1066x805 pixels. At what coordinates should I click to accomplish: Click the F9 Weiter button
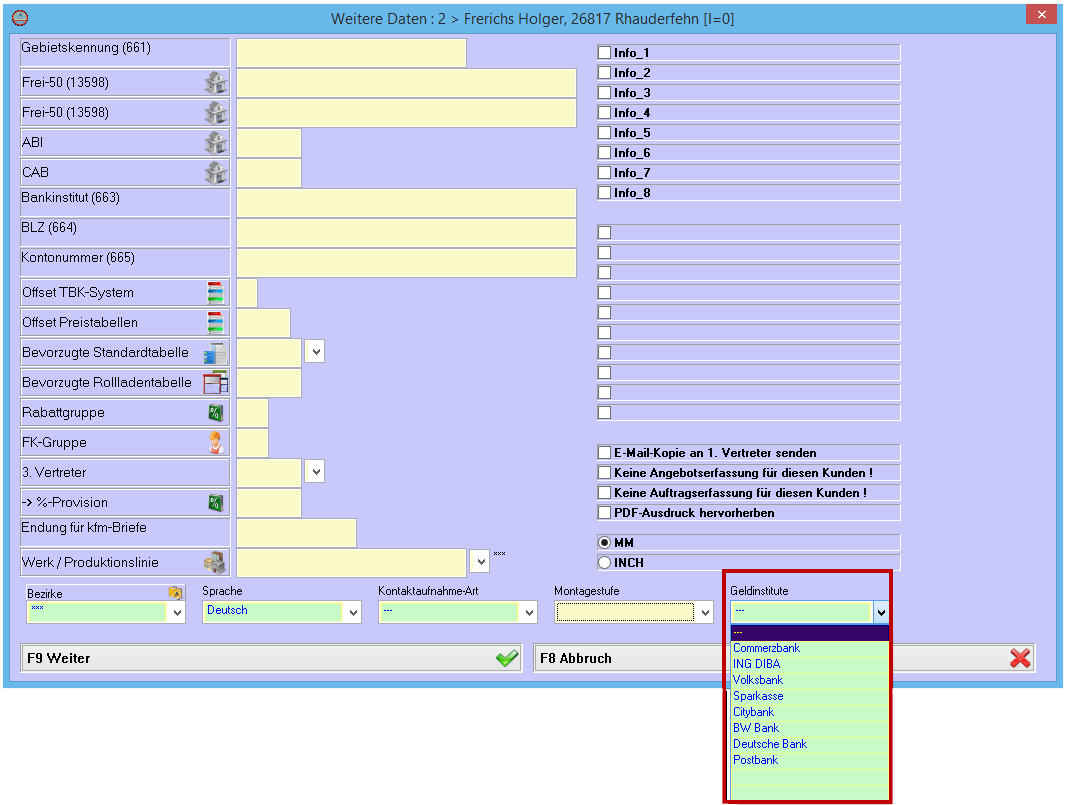click(271, 658)
